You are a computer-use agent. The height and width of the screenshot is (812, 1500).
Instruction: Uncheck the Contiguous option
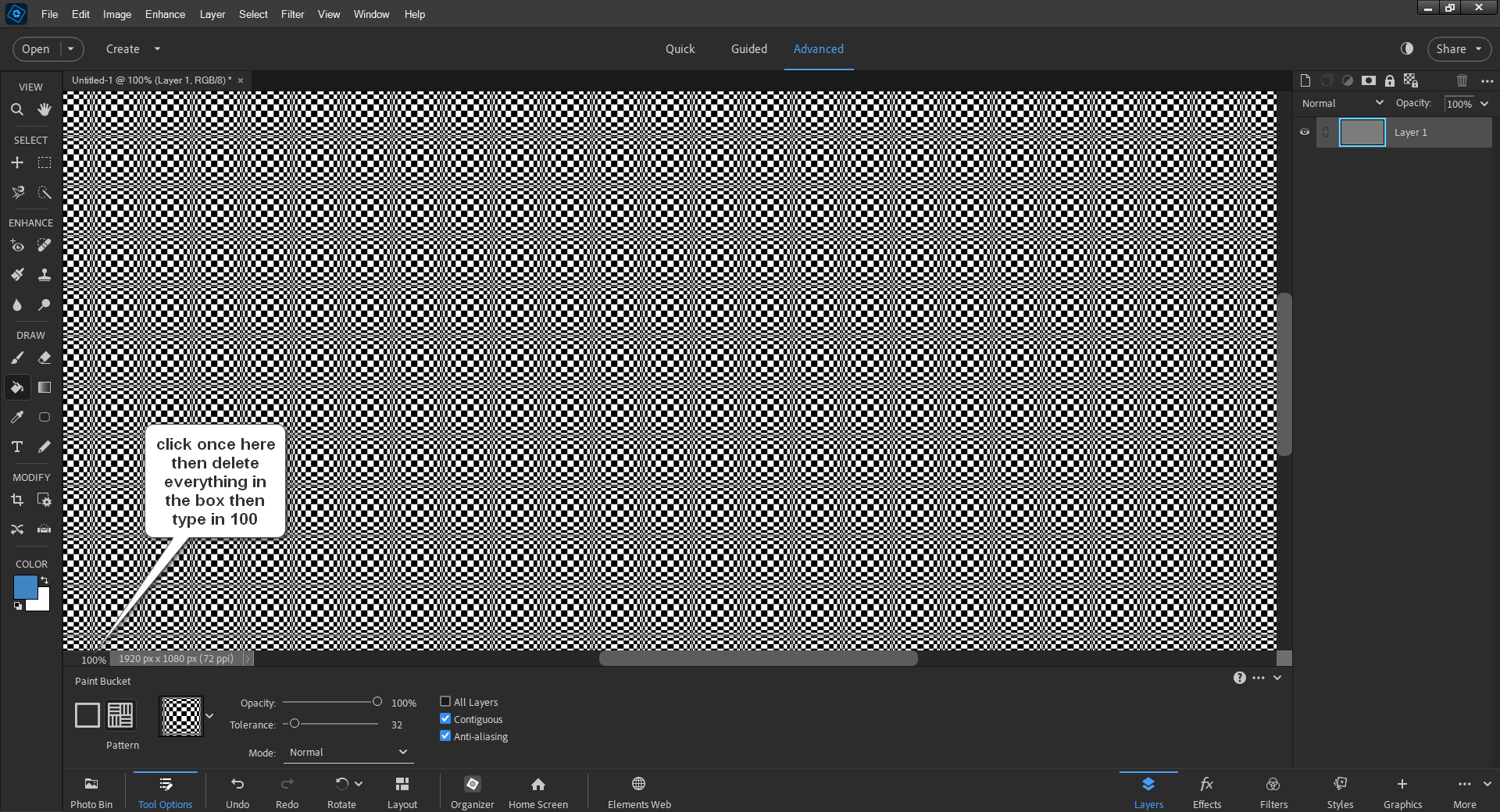click(446, 719)
